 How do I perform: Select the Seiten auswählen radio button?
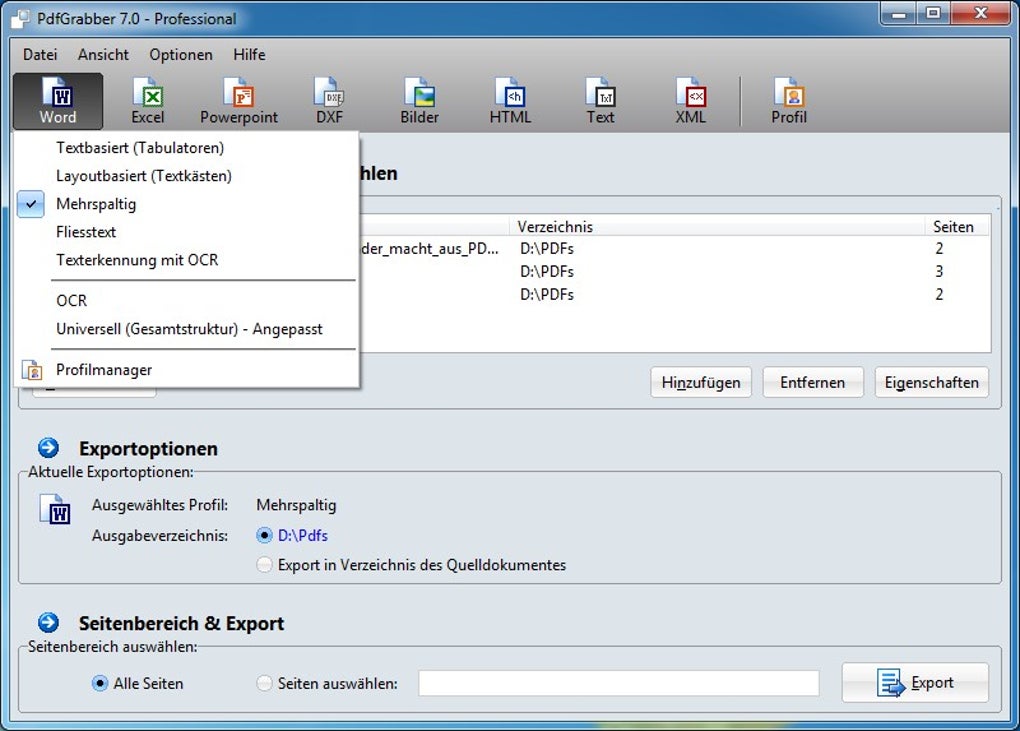[264, 684]
